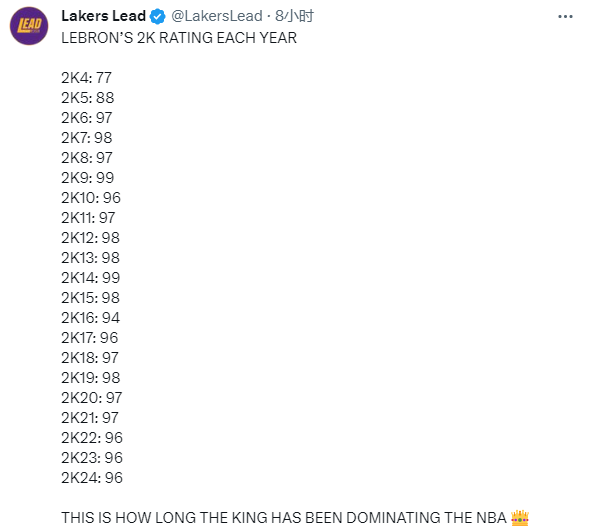Click the 2K12: 98 rating line
589x529 pixels.
click(91, 238)
